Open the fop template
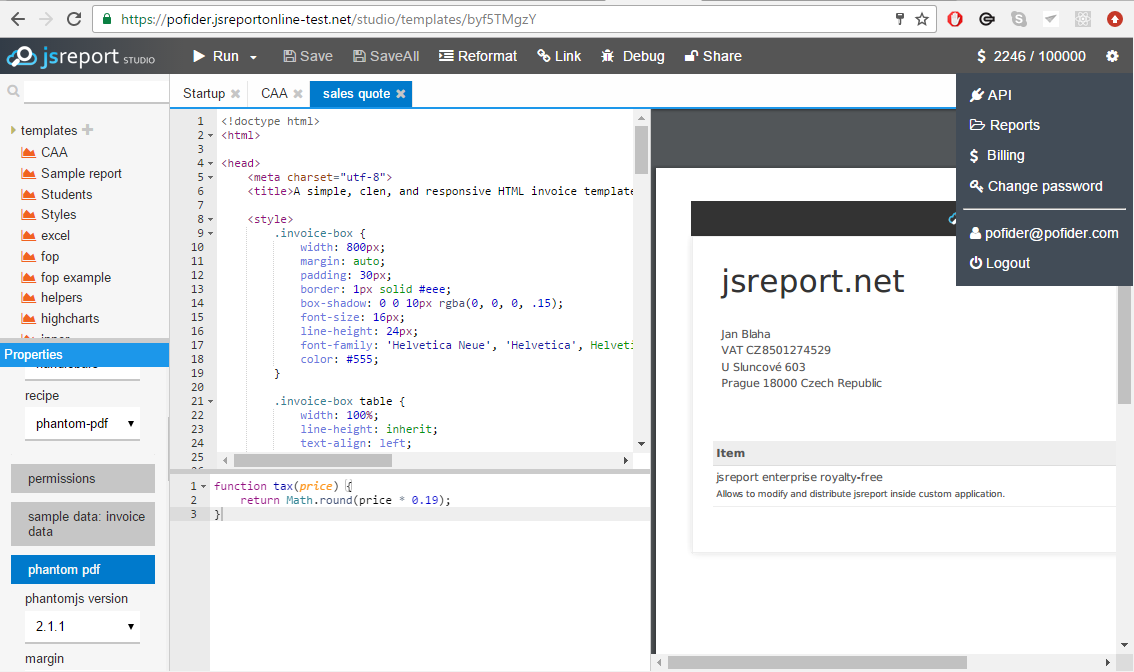This screenshot has height=672, width=1134. click(50, 257)
